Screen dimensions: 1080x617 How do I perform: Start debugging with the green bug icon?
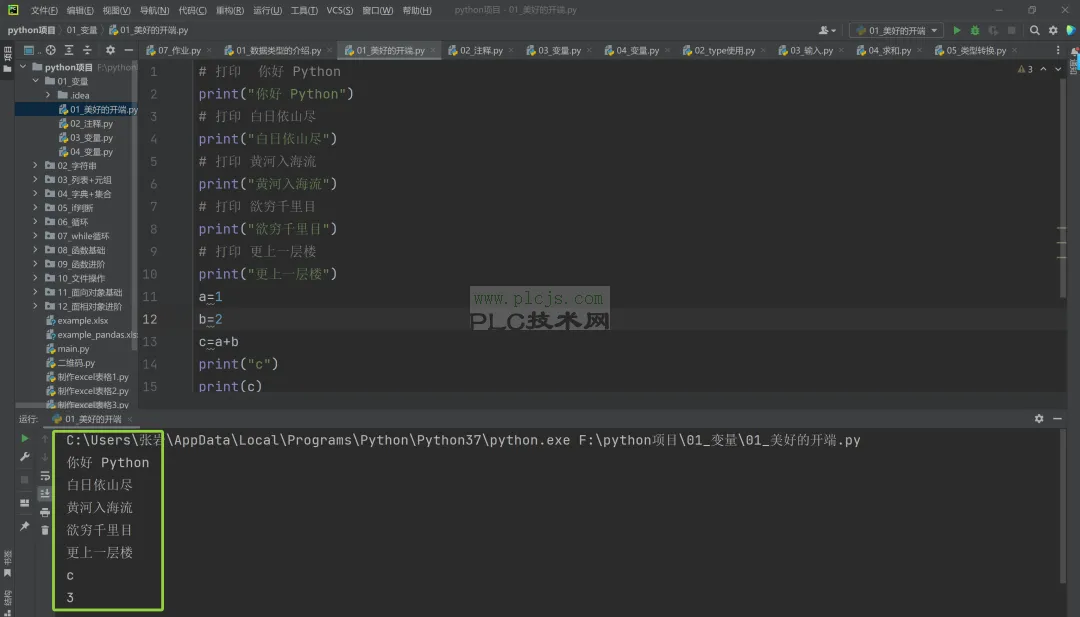point(975,30)
